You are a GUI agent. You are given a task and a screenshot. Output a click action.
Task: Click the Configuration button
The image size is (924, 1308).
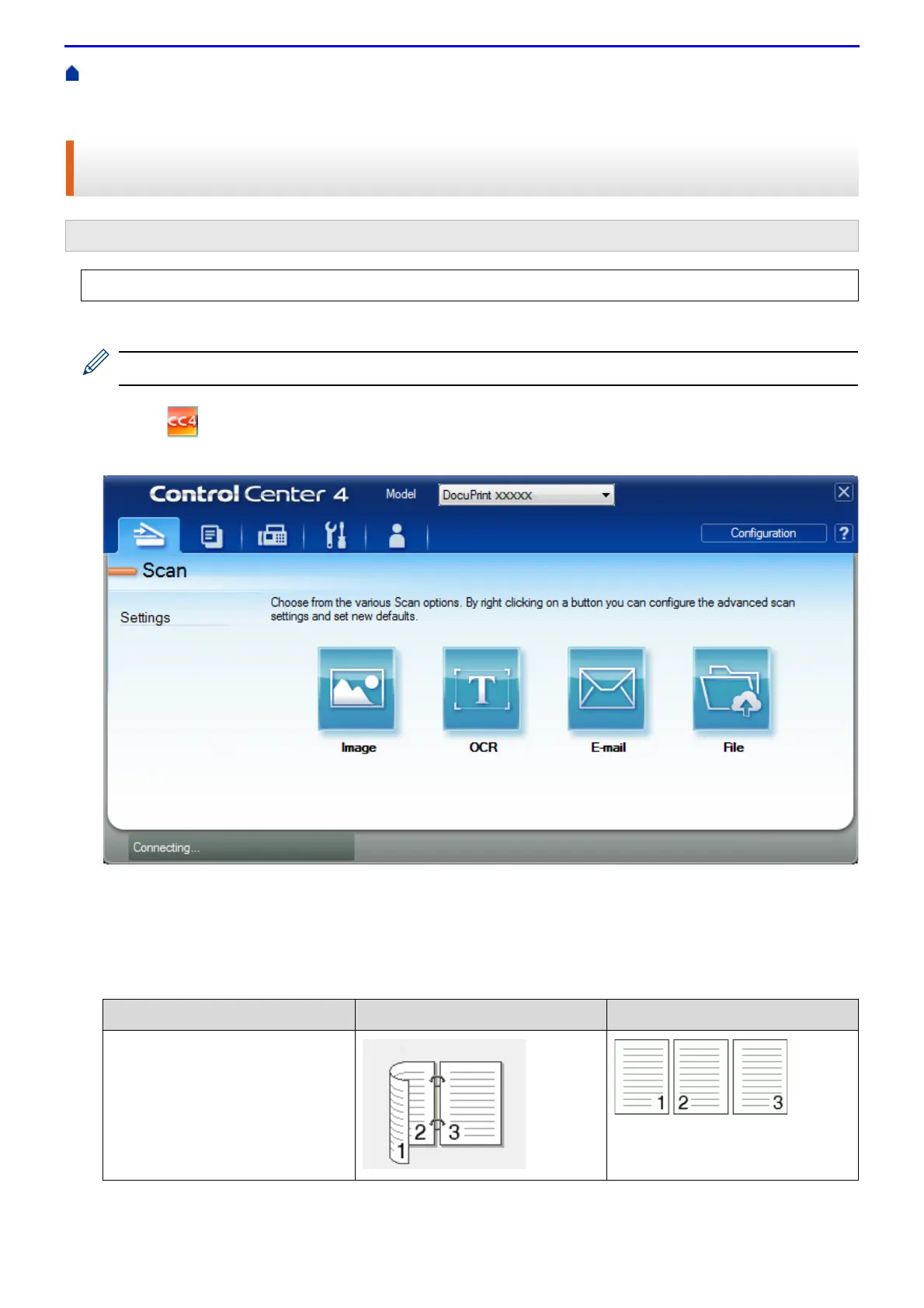[763, 533]
